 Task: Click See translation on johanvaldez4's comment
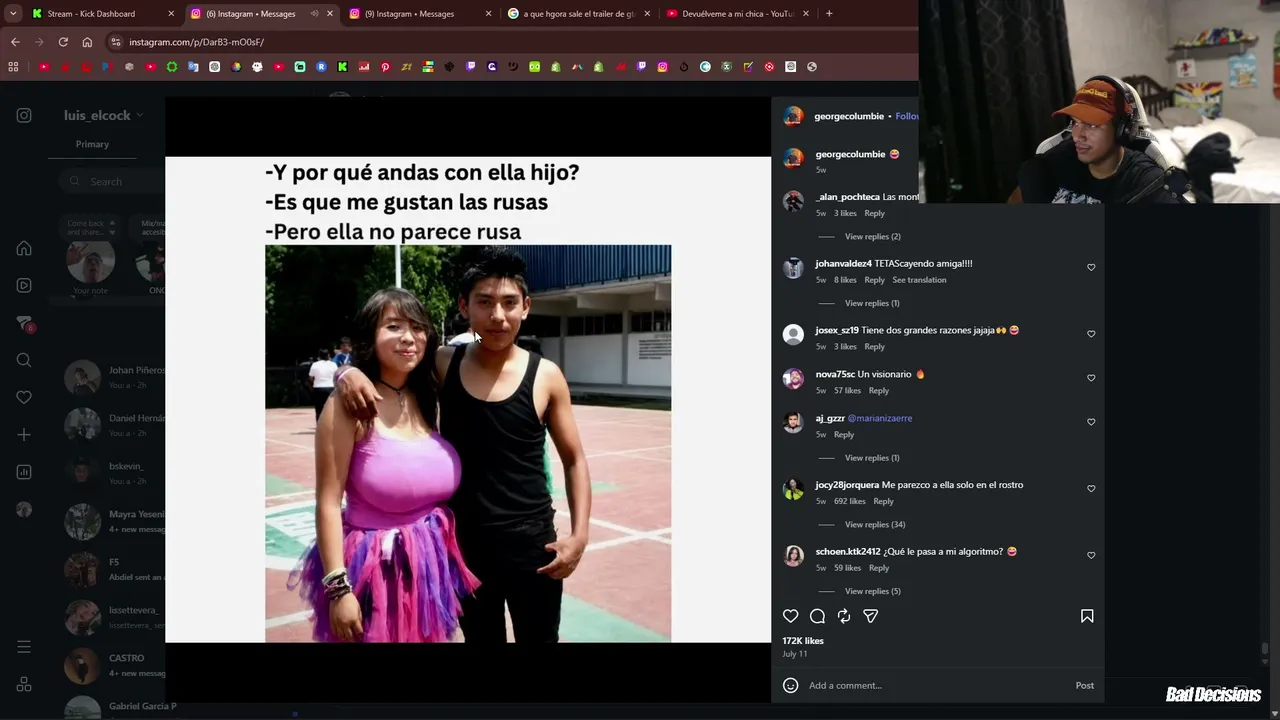tap(919, 280)
